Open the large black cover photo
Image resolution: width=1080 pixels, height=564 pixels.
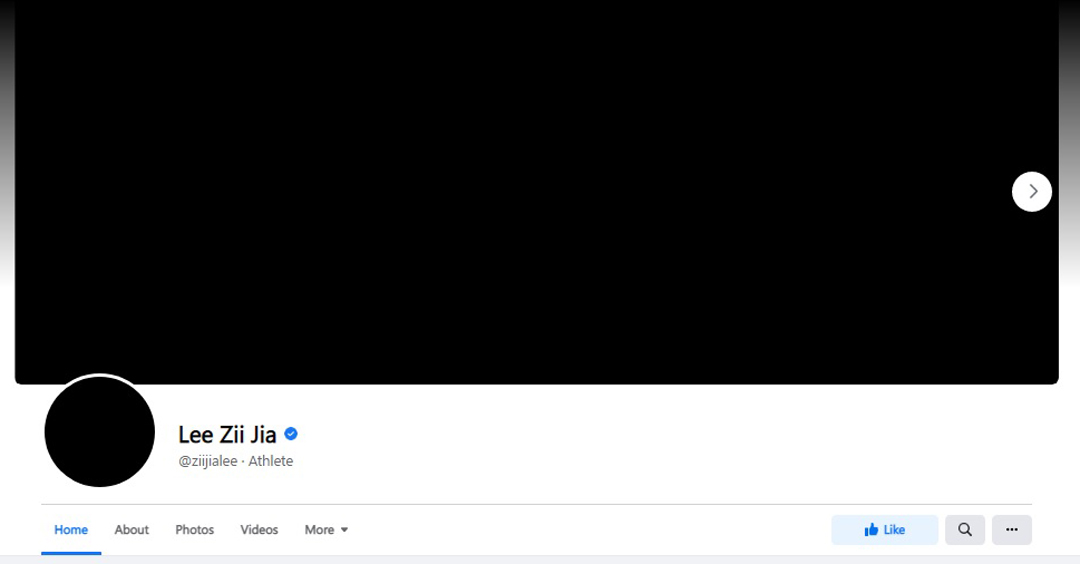(x=537, y=192)
